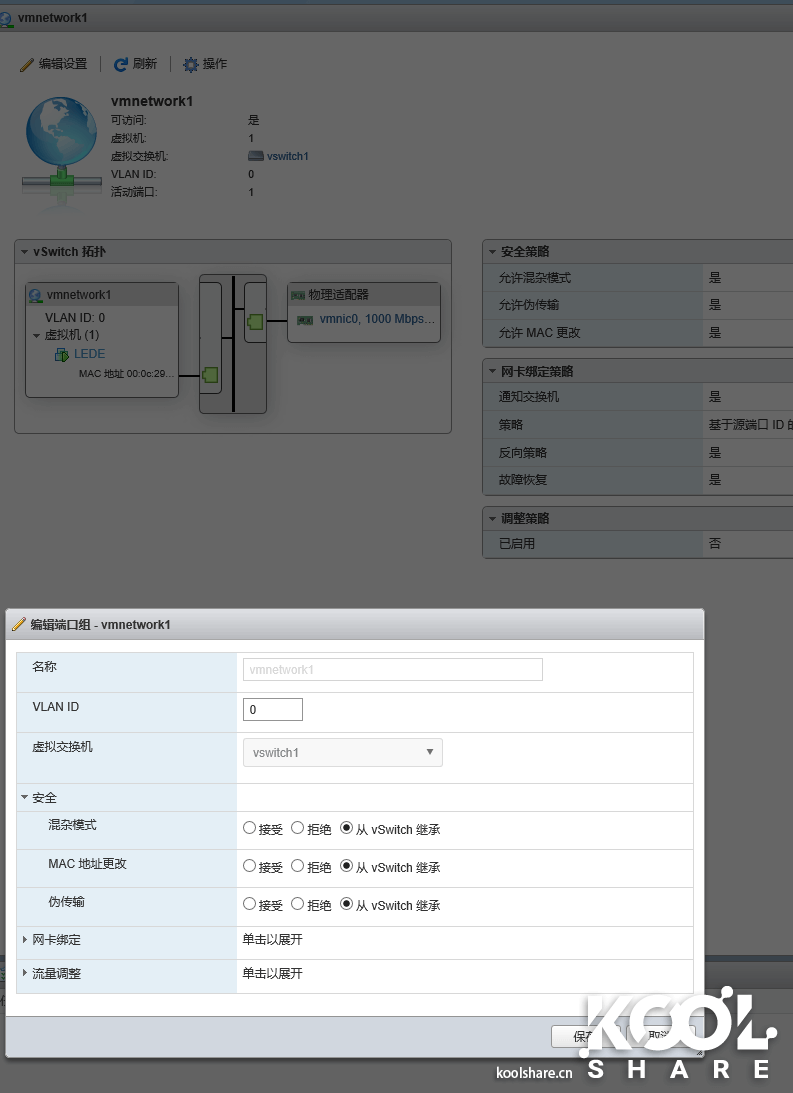This screenshot has height=1093, width=793.
Task: Click the vswitch1 switch icon link
Action: pos(256,156)
